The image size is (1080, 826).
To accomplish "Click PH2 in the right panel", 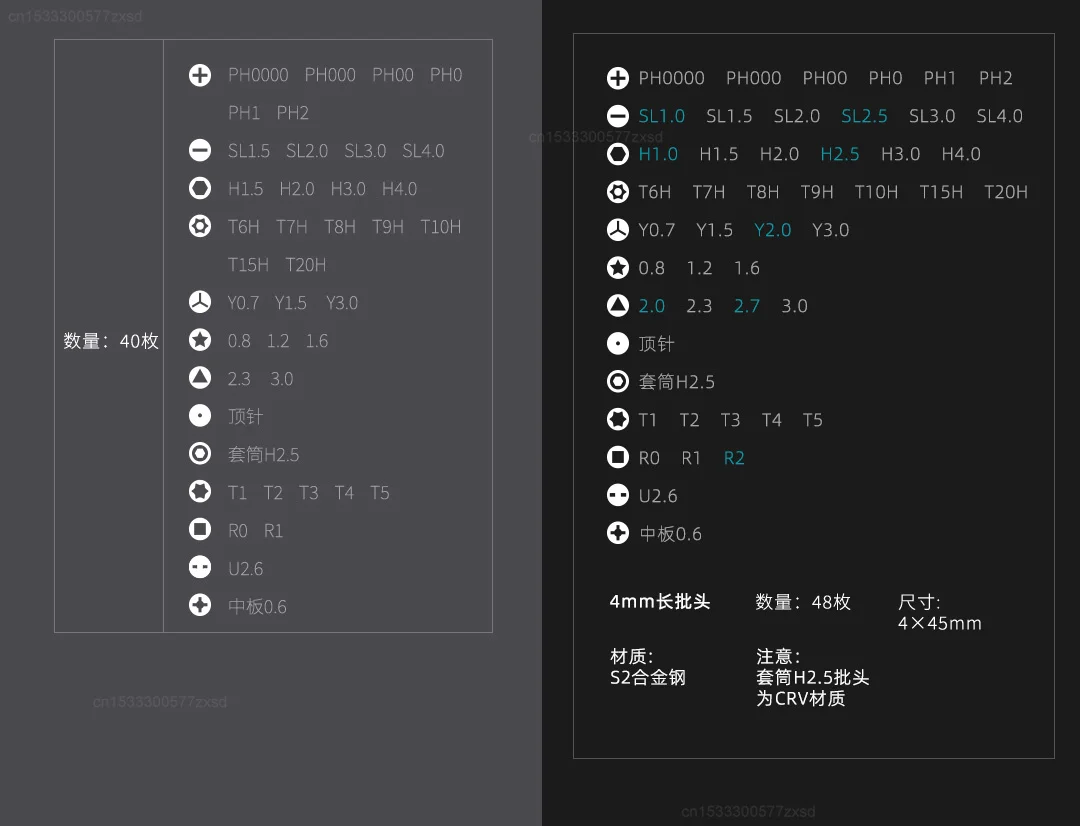I will [996, 78].
